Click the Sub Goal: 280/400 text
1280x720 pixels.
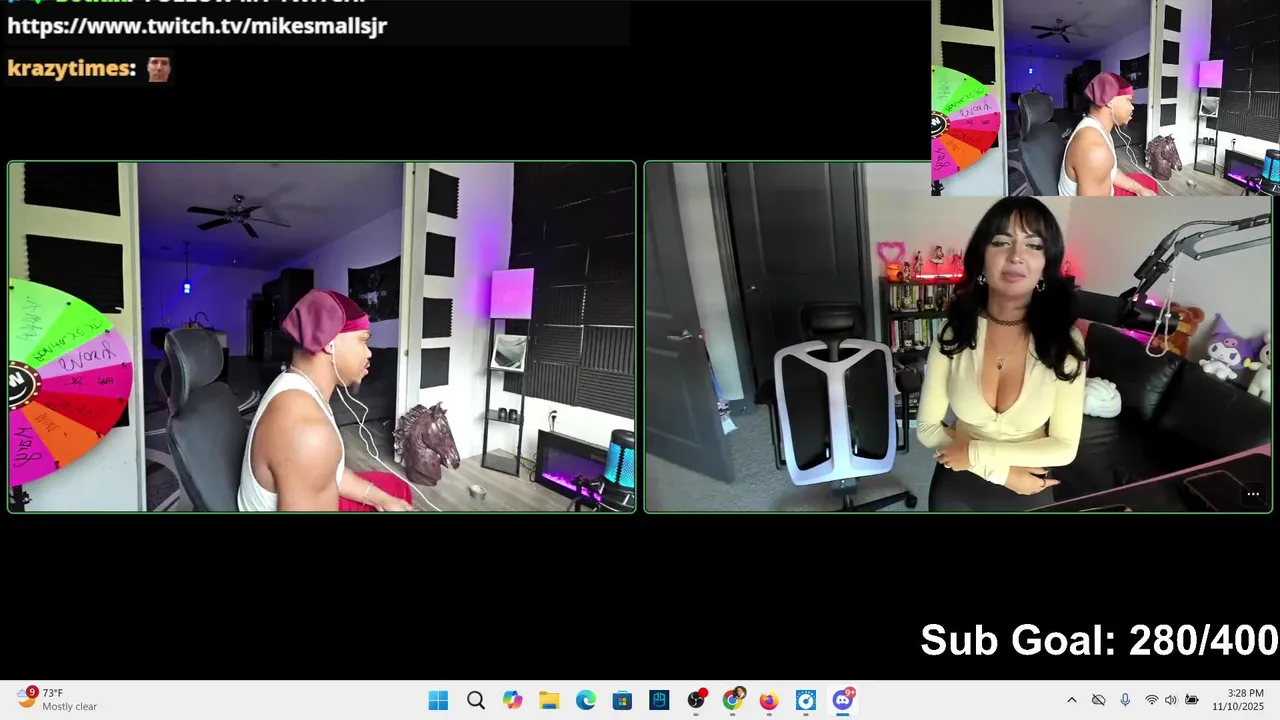[1099, 640]
